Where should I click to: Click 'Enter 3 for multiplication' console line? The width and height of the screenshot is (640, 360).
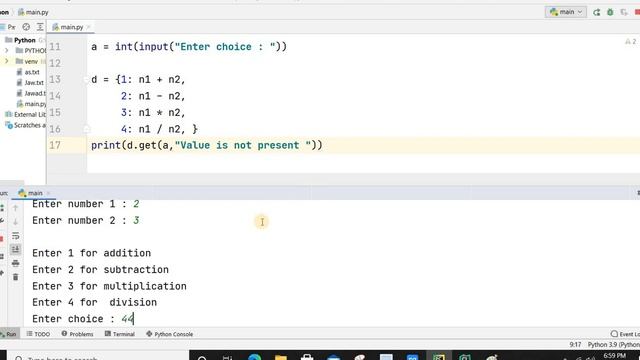[109, 286]
